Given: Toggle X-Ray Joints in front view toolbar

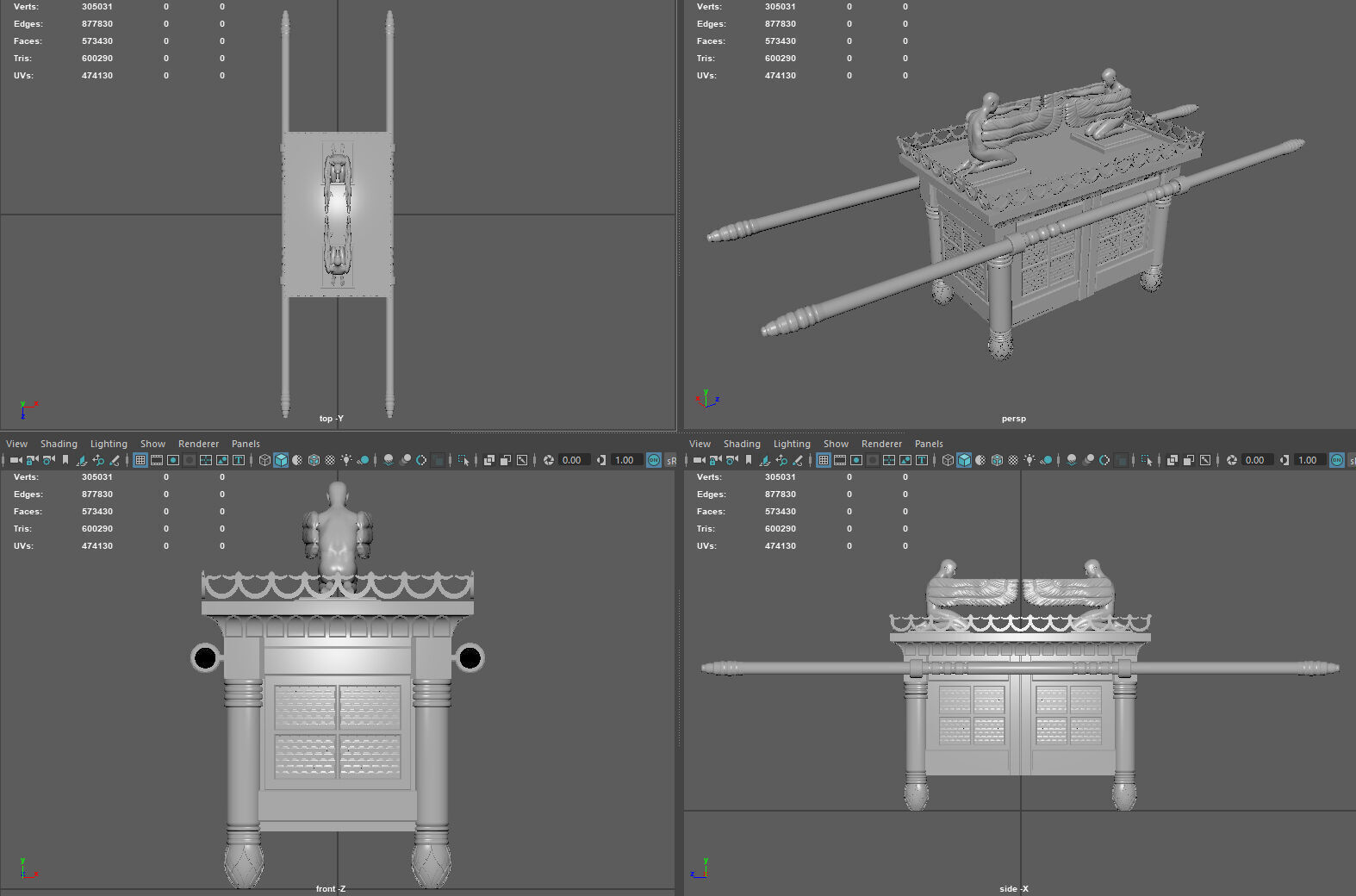Looking at the screenshot, I should 522,460.
